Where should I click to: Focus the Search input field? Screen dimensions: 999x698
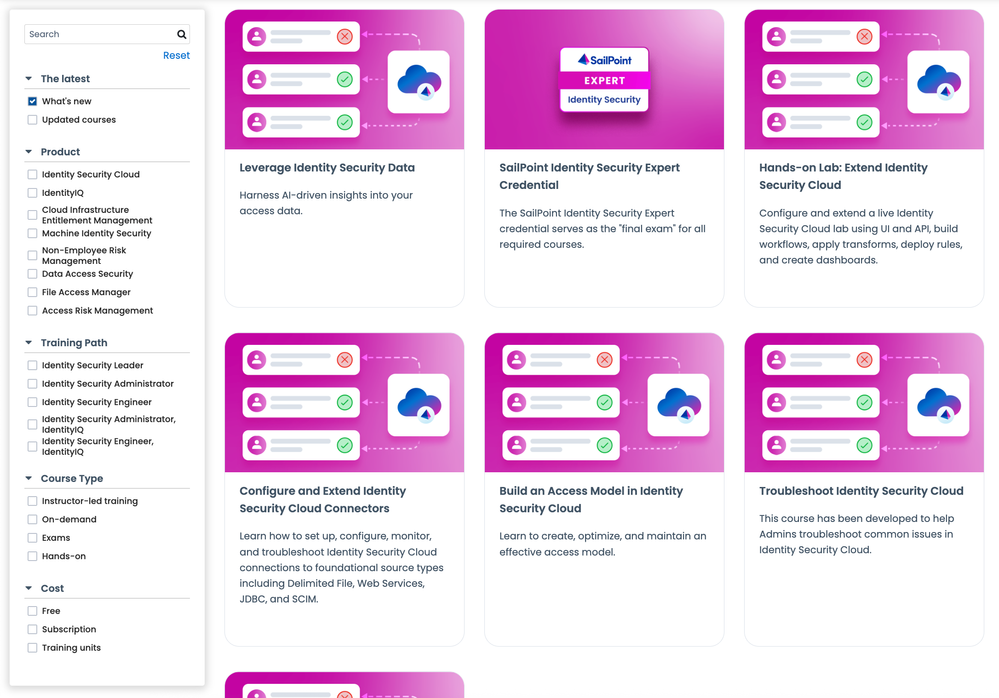[x=98, y=34]
